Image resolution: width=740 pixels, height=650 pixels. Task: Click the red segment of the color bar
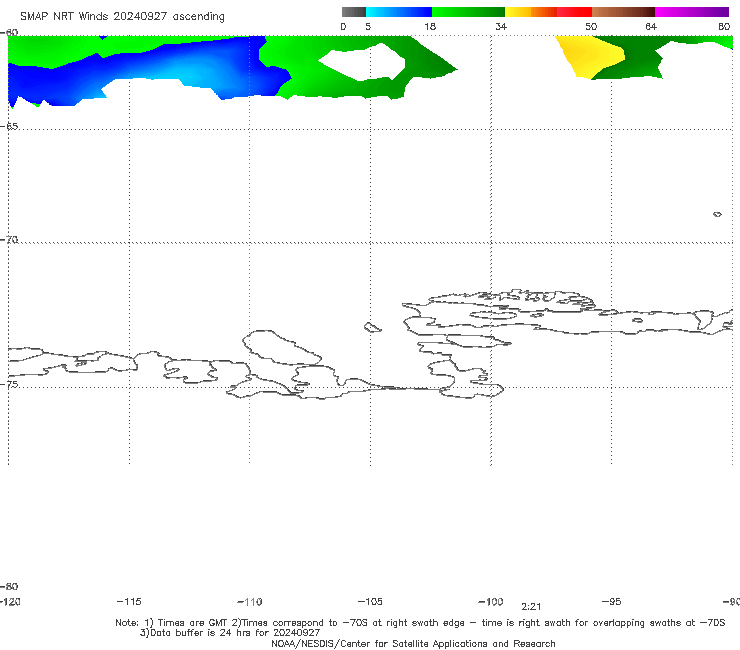pyautogui.click(x=574, y=12)
